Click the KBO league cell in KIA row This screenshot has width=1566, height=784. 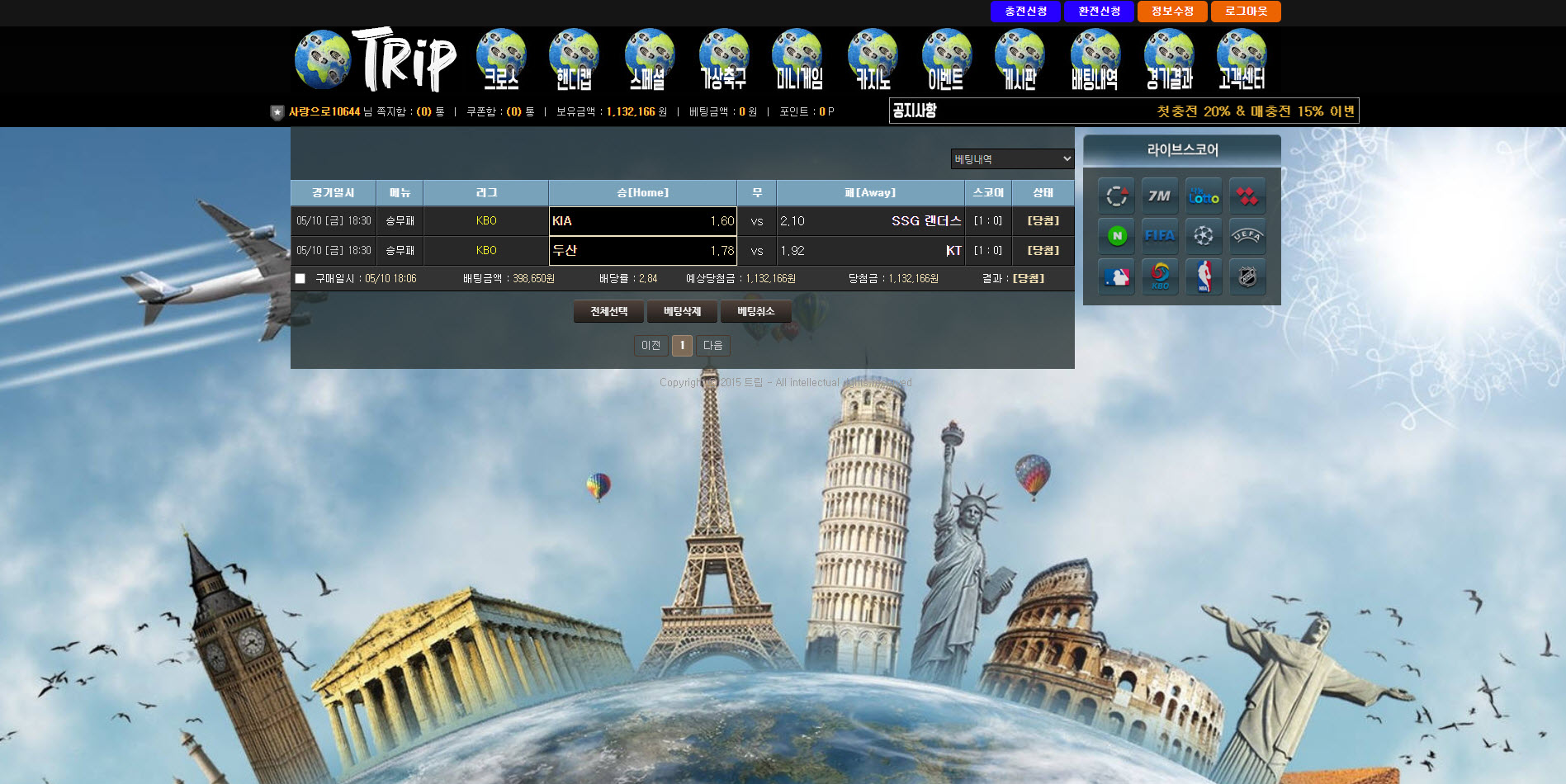[486, 221]
